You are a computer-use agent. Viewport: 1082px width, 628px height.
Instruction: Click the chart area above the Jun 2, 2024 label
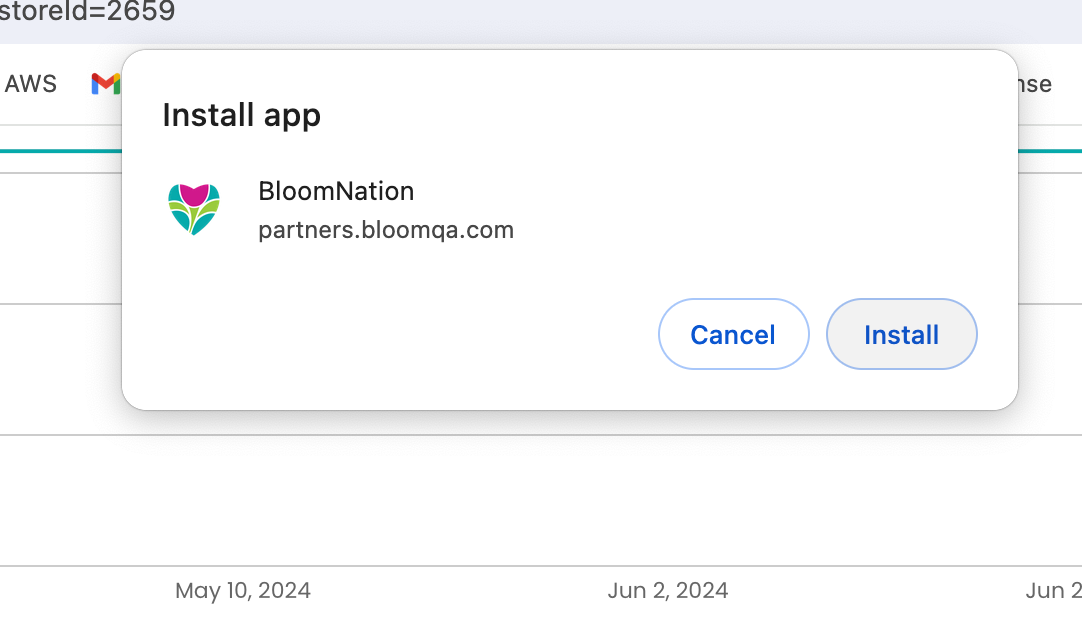click(667, 500)
